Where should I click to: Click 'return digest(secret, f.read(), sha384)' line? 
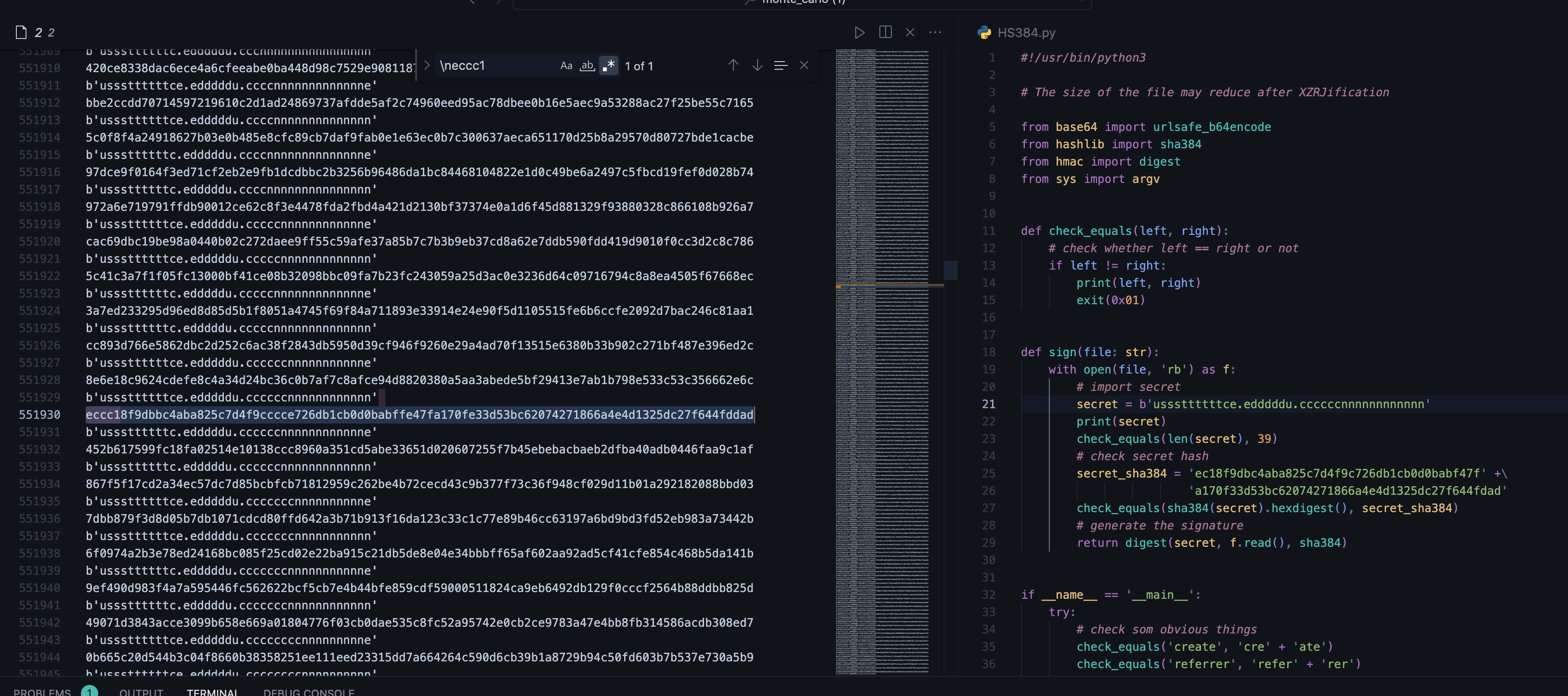click(1212, 542)
